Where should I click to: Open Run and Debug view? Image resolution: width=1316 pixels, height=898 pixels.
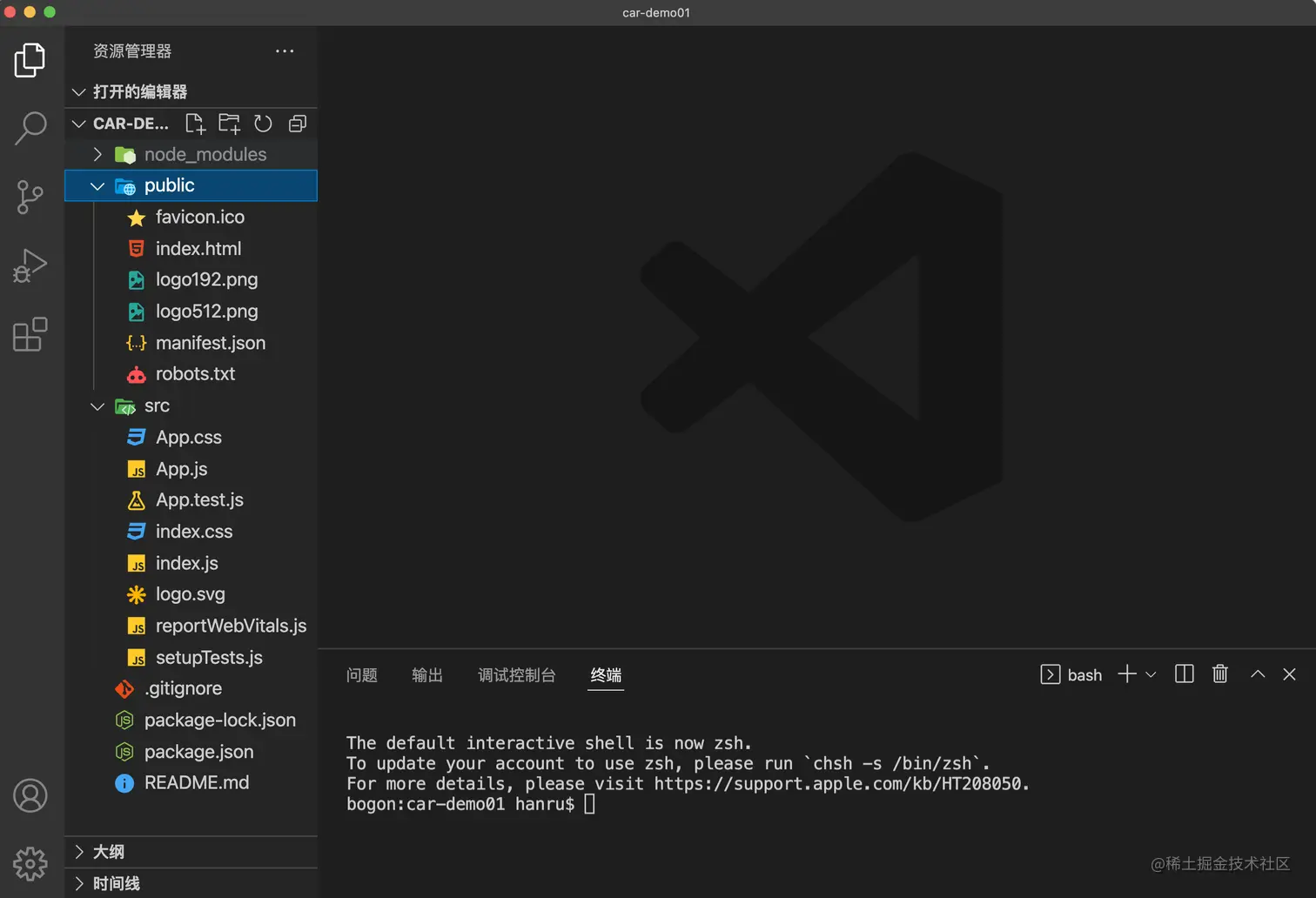(30, 265)
